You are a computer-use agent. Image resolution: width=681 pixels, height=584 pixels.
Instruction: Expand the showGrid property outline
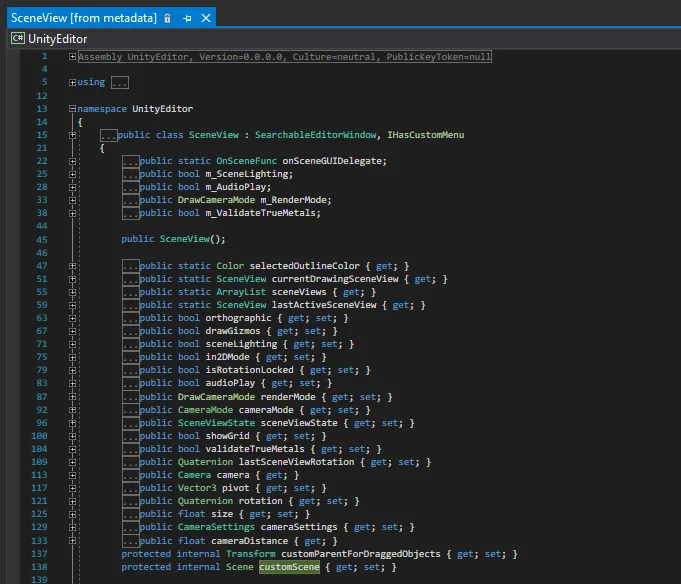coord(73,436)
